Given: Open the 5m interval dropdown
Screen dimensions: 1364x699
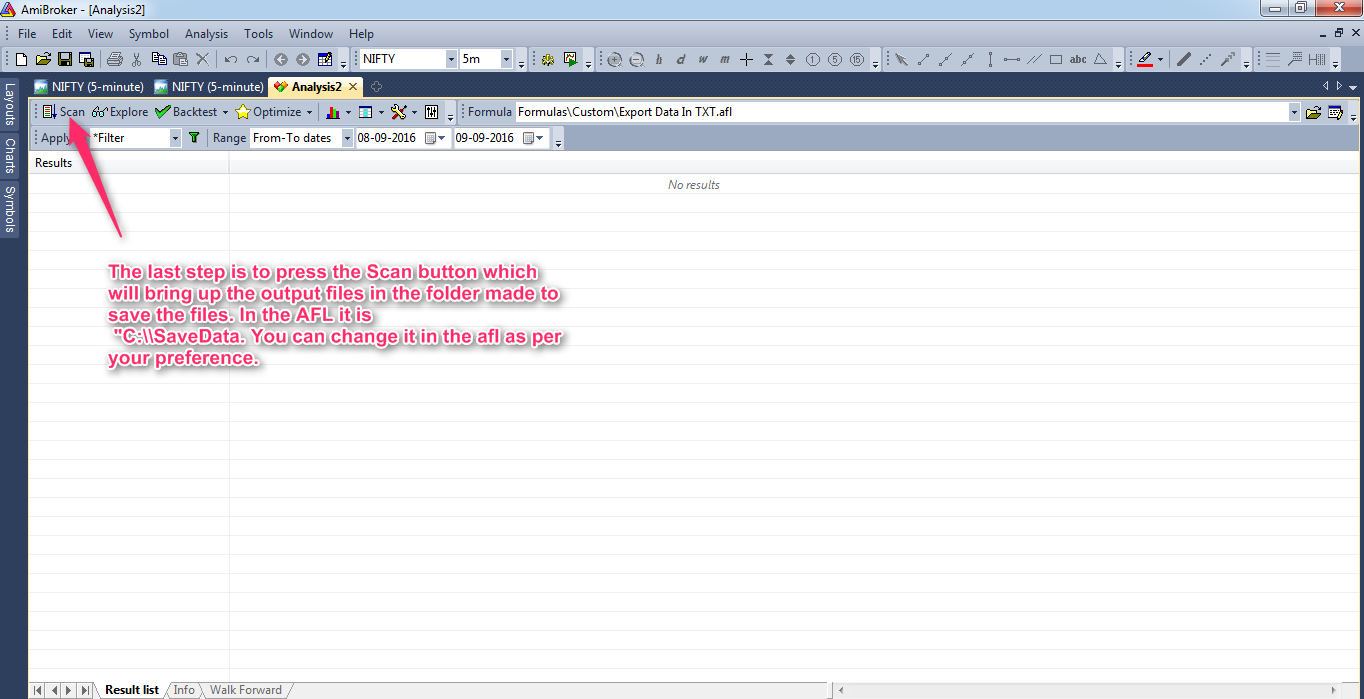Looking at the screenshot, I should click(506, 59).
